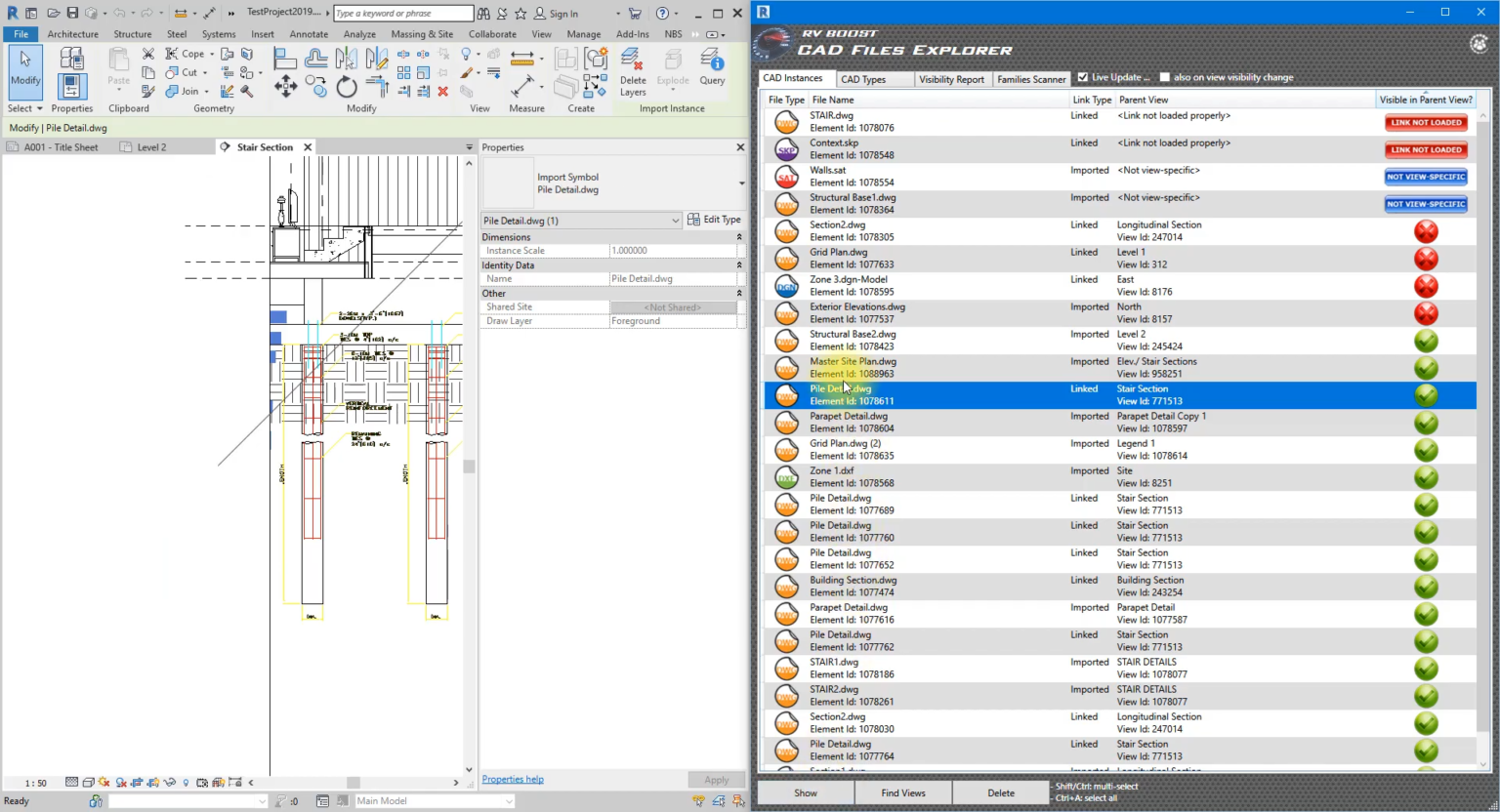
Task: Collapse the Identity Data properties group
Action: [x=739, y=265]
